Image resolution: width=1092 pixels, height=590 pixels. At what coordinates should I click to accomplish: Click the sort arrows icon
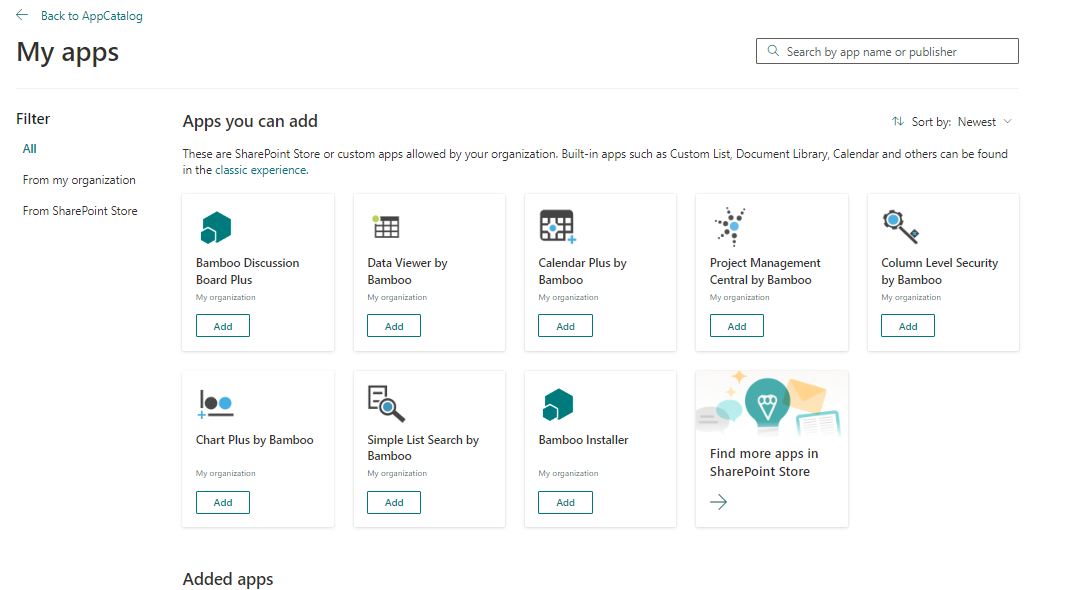898,121
